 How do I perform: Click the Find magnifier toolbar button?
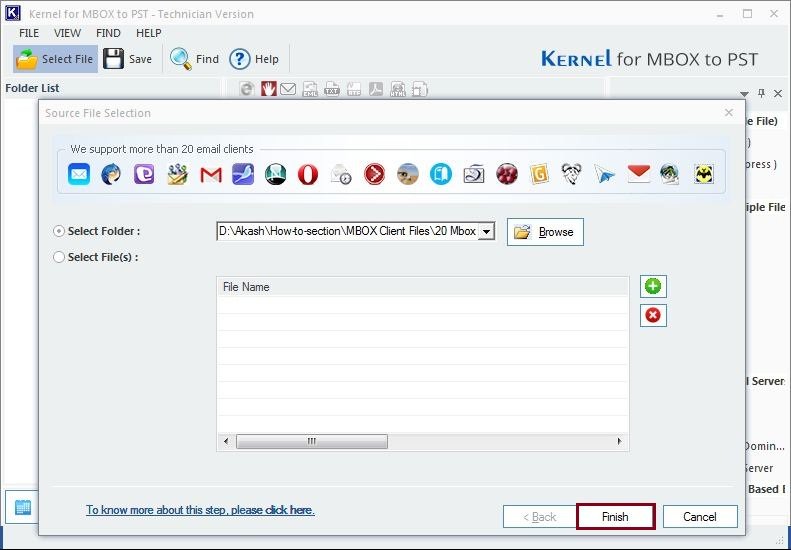(194, 59)
